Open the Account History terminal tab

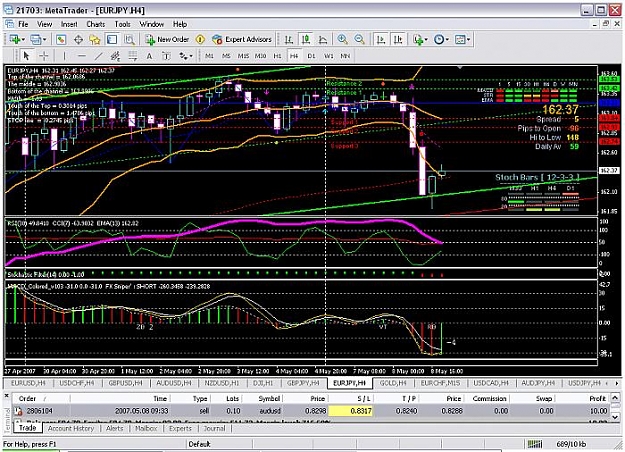tap(71, 428)
